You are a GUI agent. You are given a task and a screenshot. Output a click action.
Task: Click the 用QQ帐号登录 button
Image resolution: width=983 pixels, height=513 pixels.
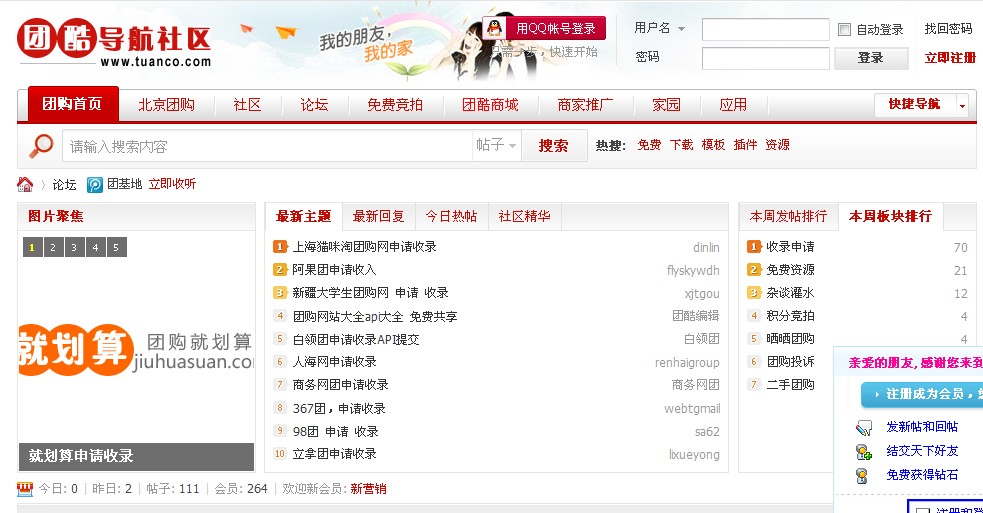(544, 28)
